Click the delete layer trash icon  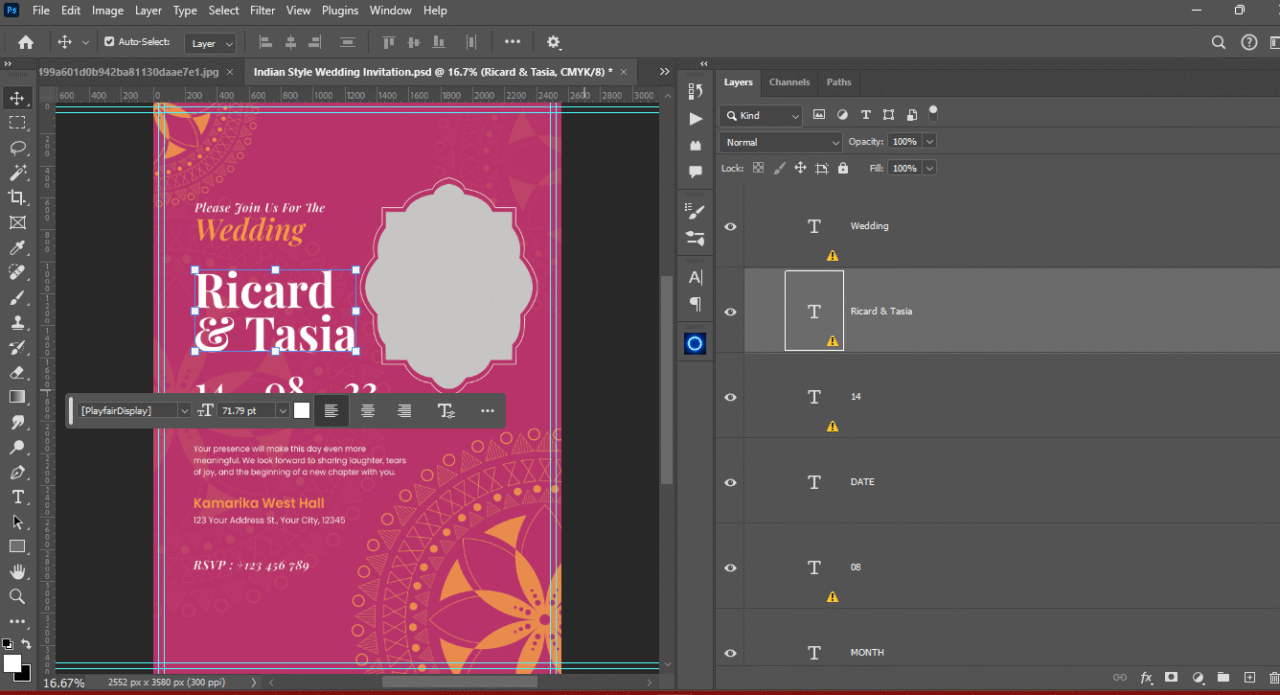click(1272, 678)
